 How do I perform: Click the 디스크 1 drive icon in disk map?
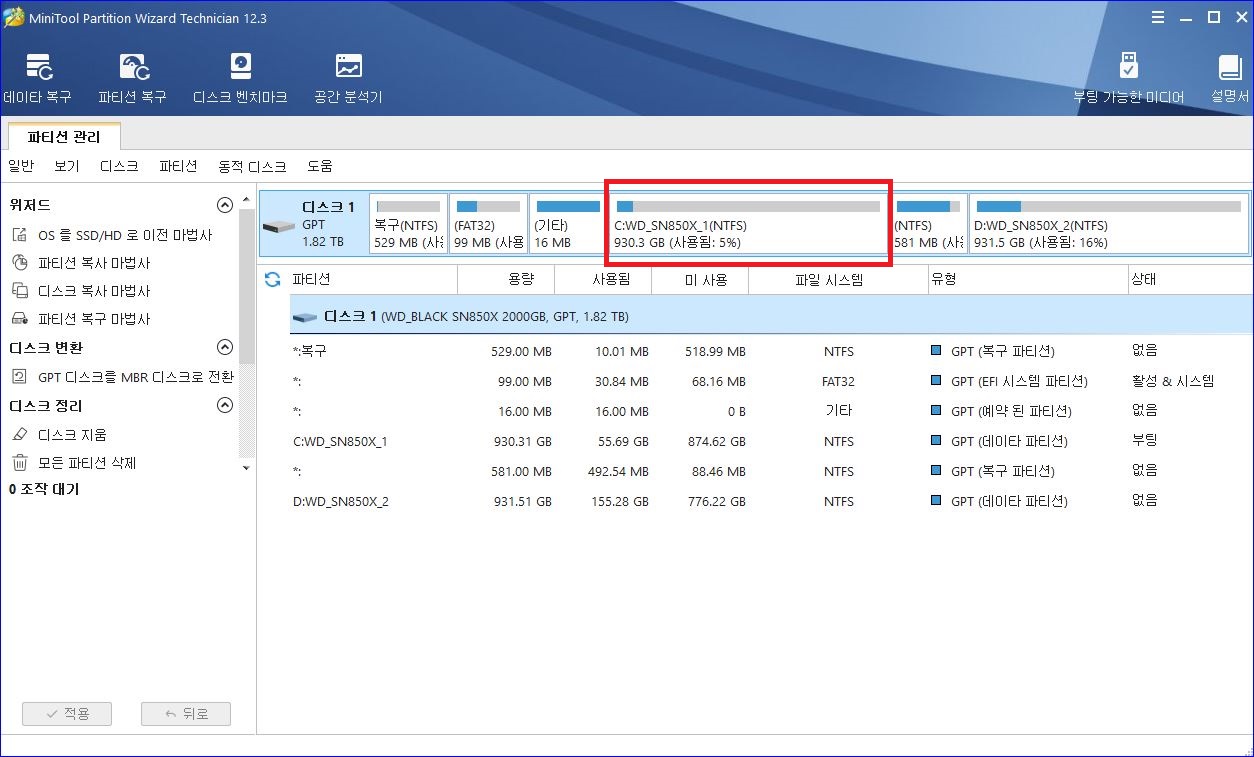(279, 225)
